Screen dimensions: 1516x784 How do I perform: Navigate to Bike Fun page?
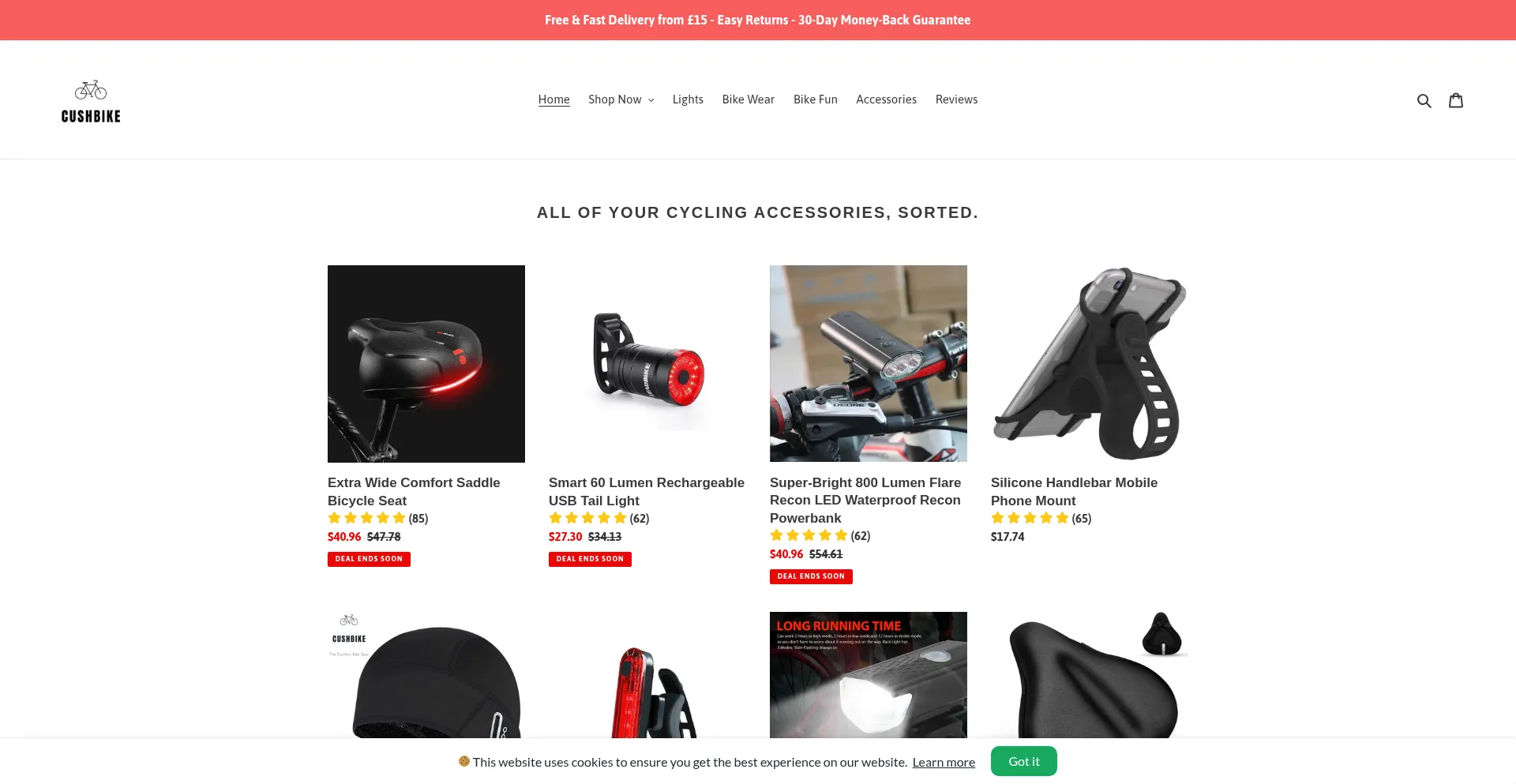tap(815, 99)
